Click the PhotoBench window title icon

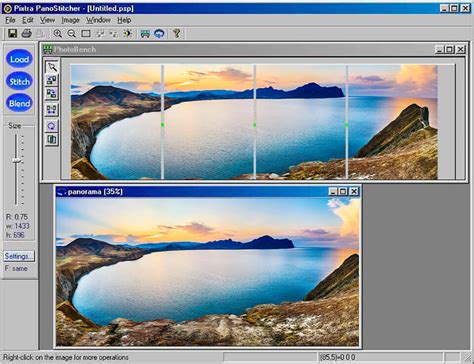coord(48,49)
